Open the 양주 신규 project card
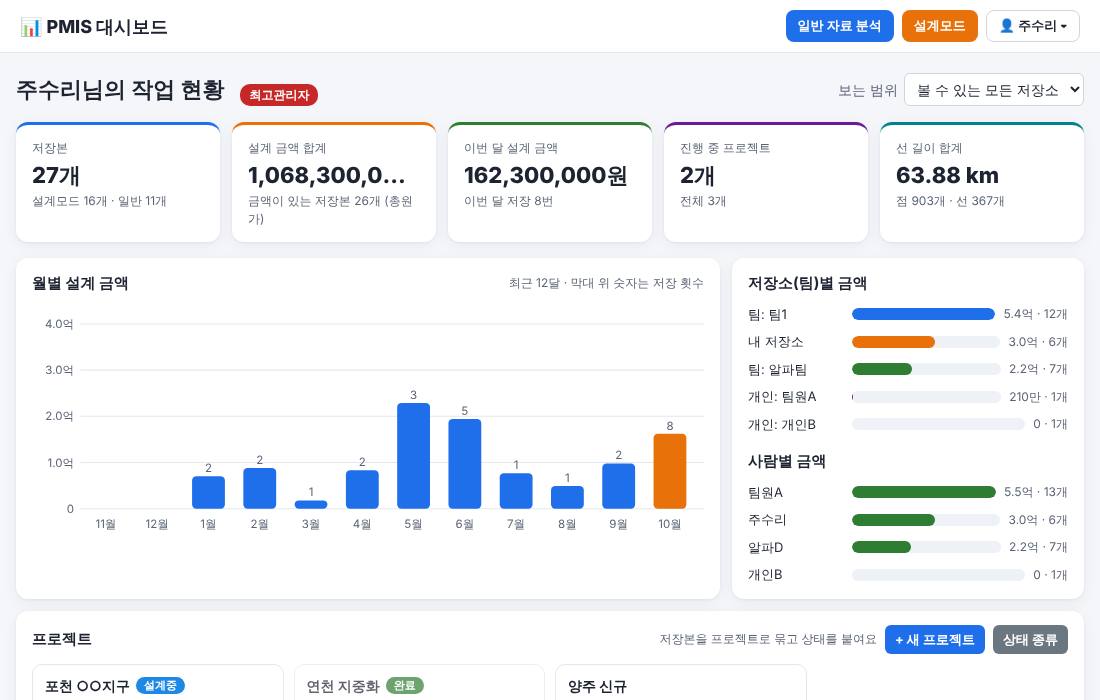Image resolution: width=1100 pixels, height=700 pixels. pos(680,682)
